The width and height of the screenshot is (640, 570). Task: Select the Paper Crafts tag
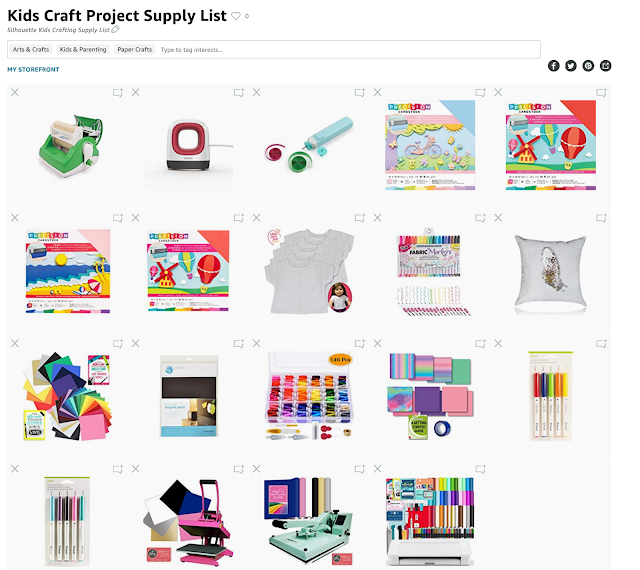click(x=135, y=49)
